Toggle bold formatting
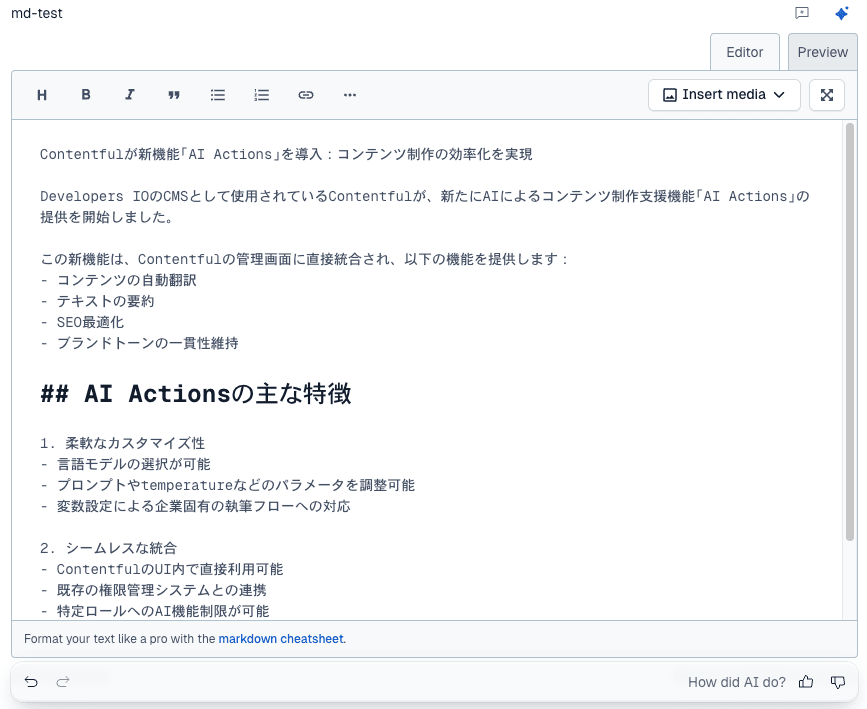Screen dimensions: 867x709 [86, 95]
